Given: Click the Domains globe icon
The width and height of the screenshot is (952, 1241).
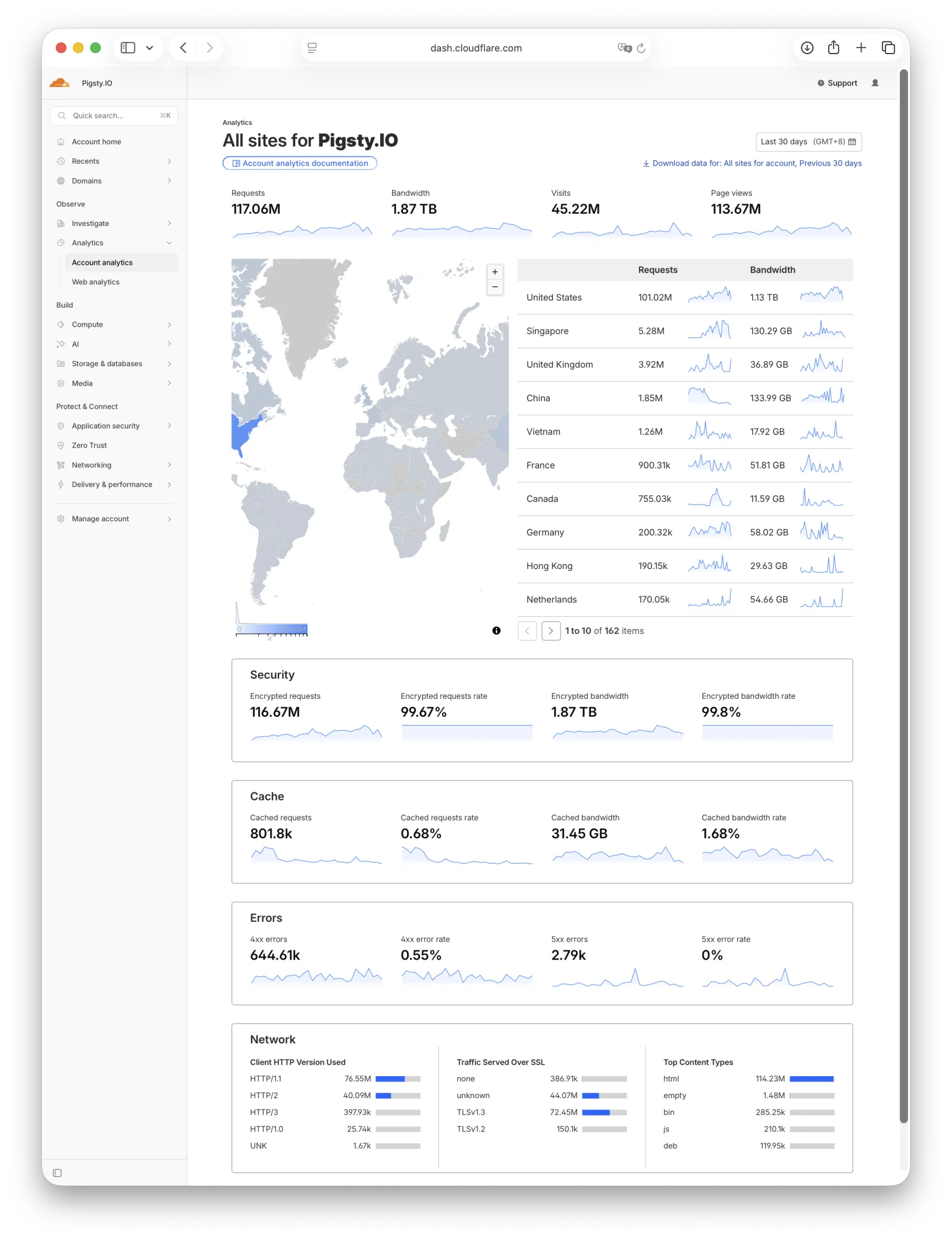Looking at the screenshot, I should [x=61, y=181].
